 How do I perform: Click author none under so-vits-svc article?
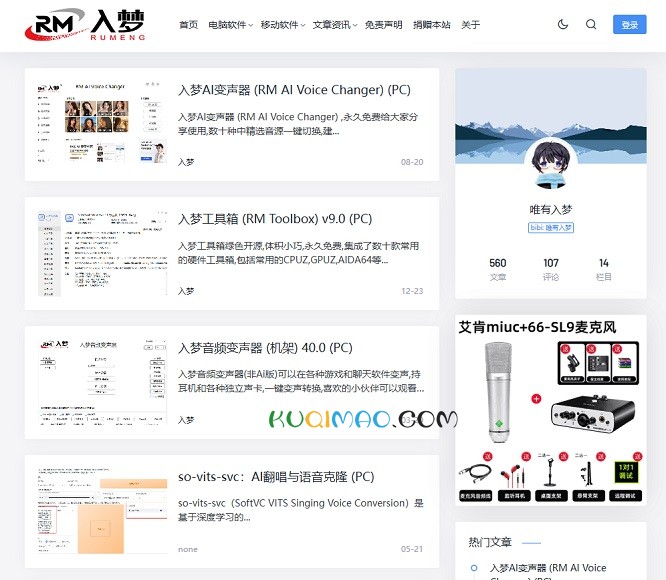pos(188,549)
